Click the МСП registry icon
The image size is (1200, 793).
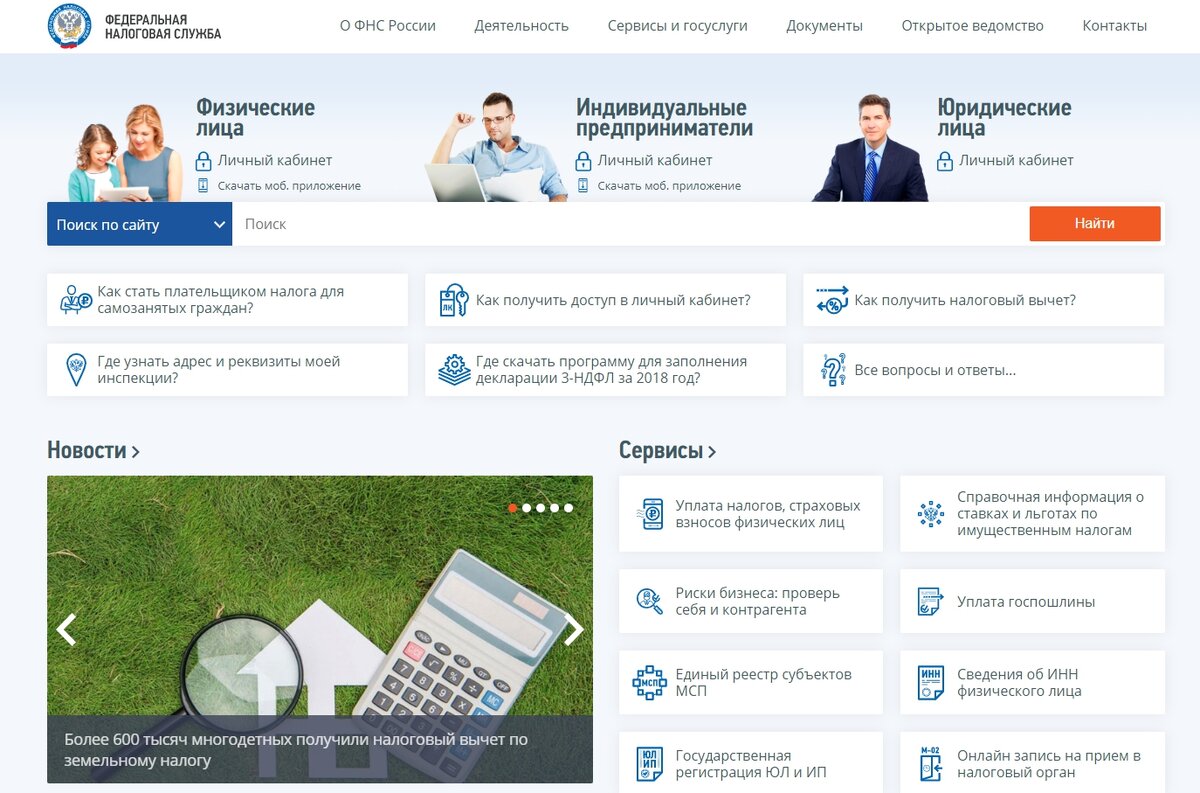pyautogui.click(x=650, y=682)
